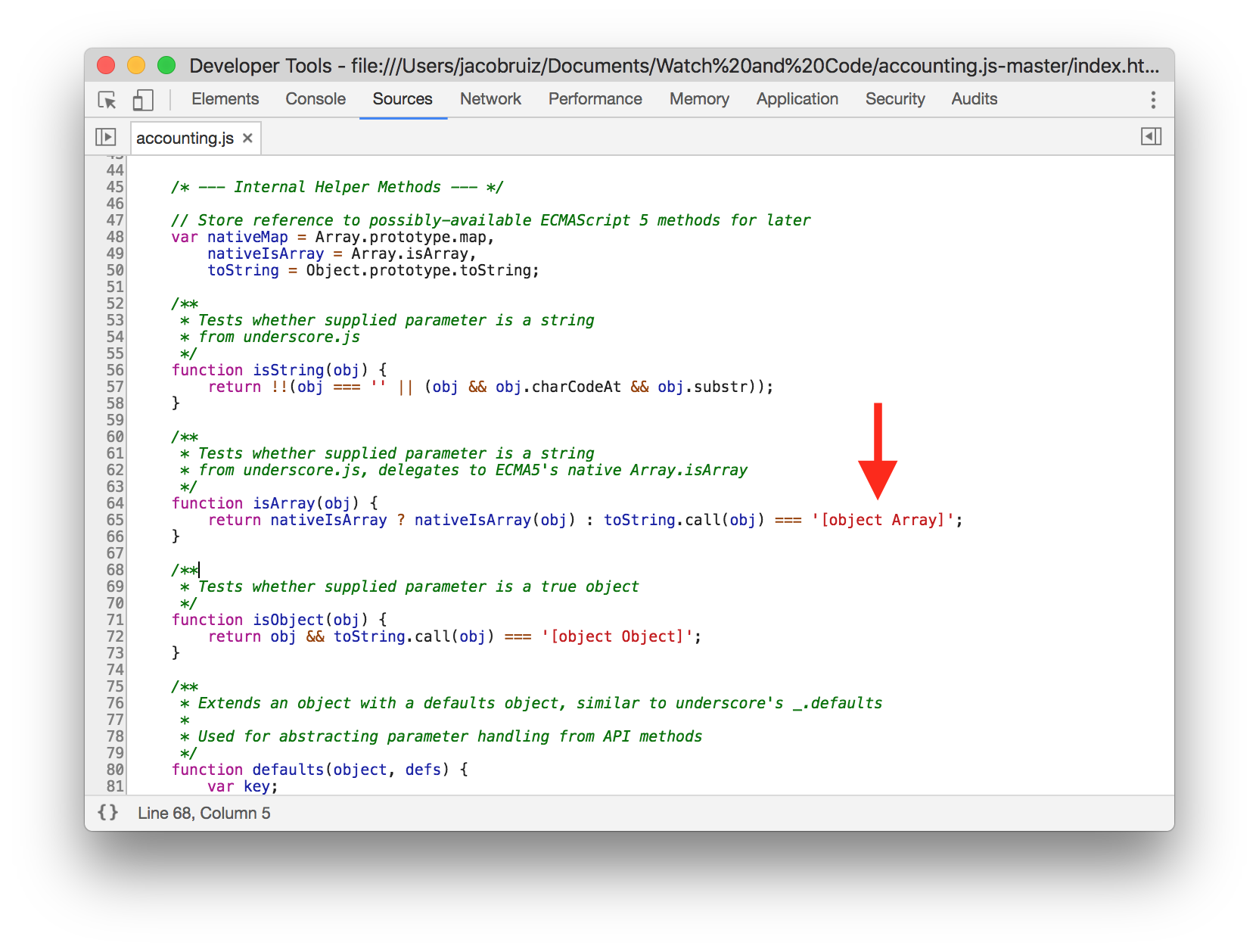The image size is (1259, 952).
Task: Click the '[object Object]' string literal
Action: [x=617, y=636]
